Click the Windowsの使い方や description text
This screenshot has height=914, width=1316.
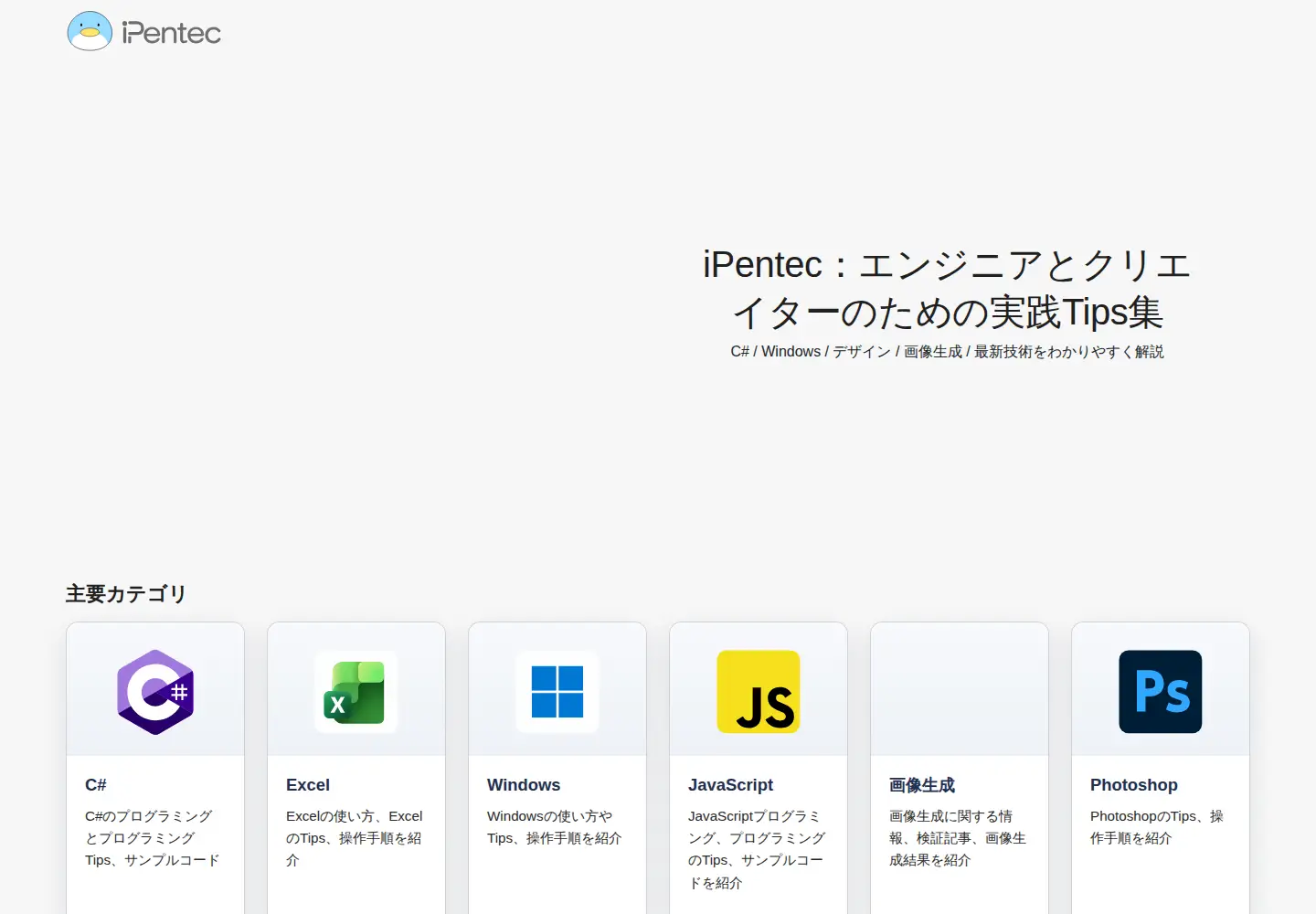tap(555, 827)
